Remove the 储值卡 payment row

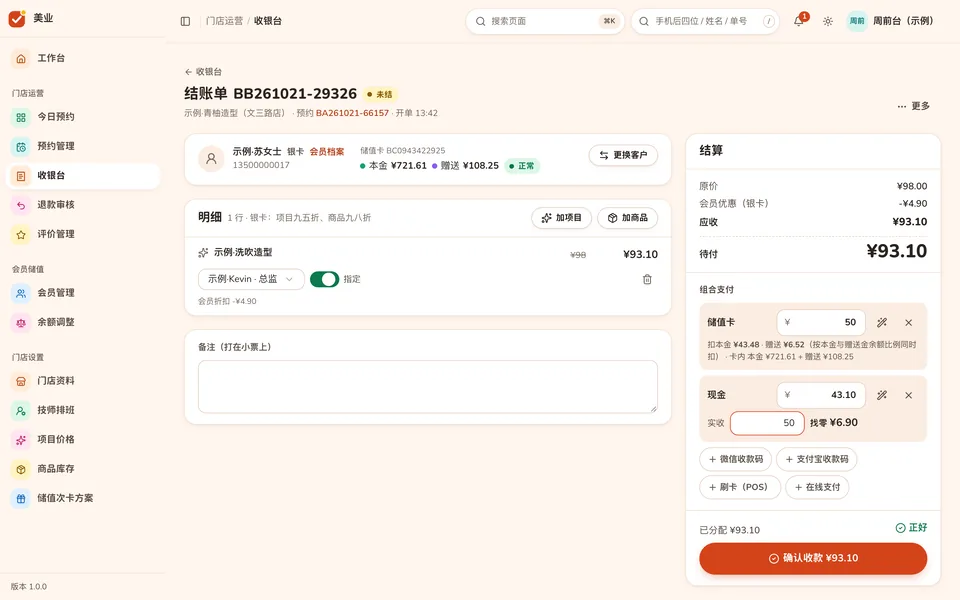tap(909, 323)
